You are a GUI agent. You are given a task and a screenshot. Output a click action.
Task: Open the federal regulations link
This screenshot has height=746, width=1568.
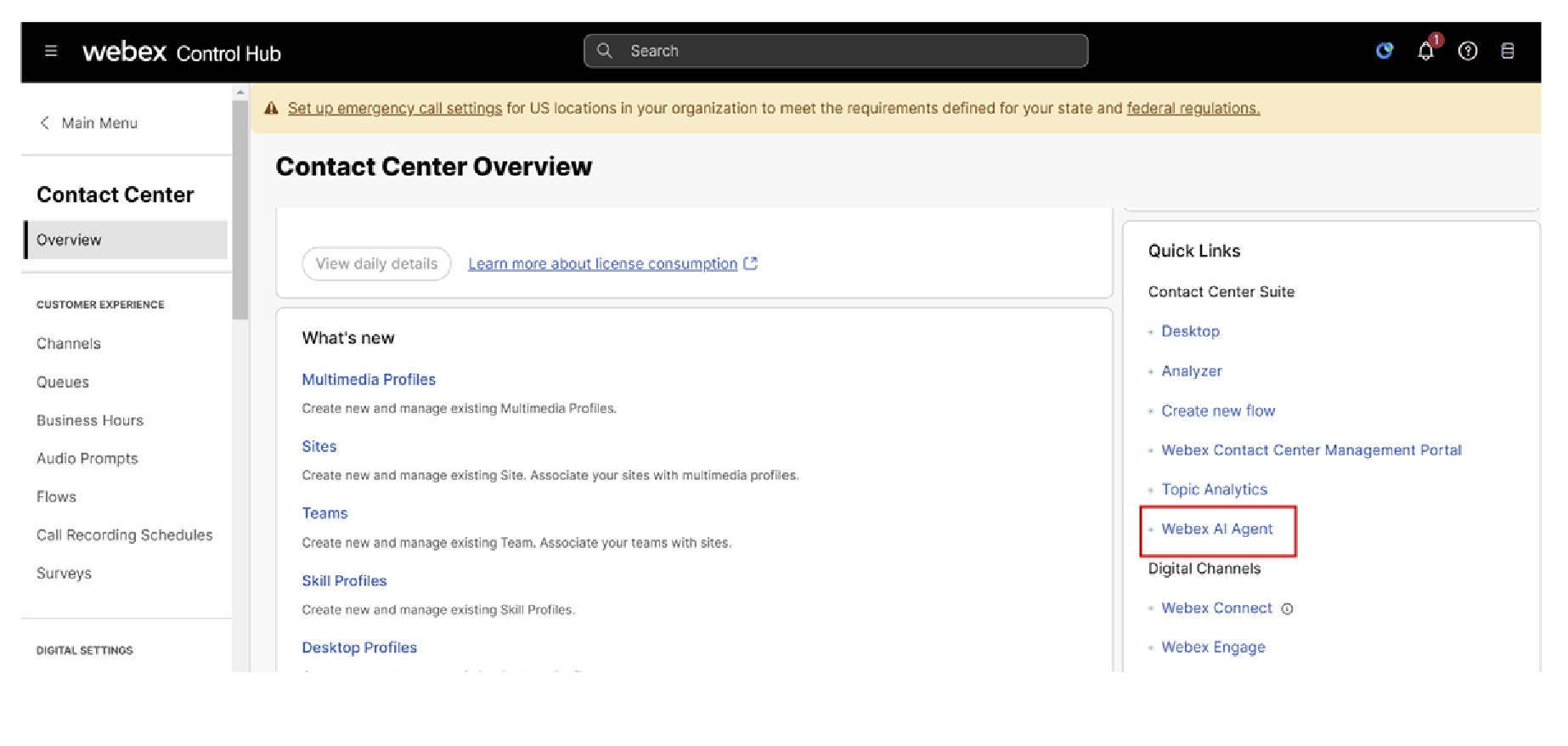1193,109
